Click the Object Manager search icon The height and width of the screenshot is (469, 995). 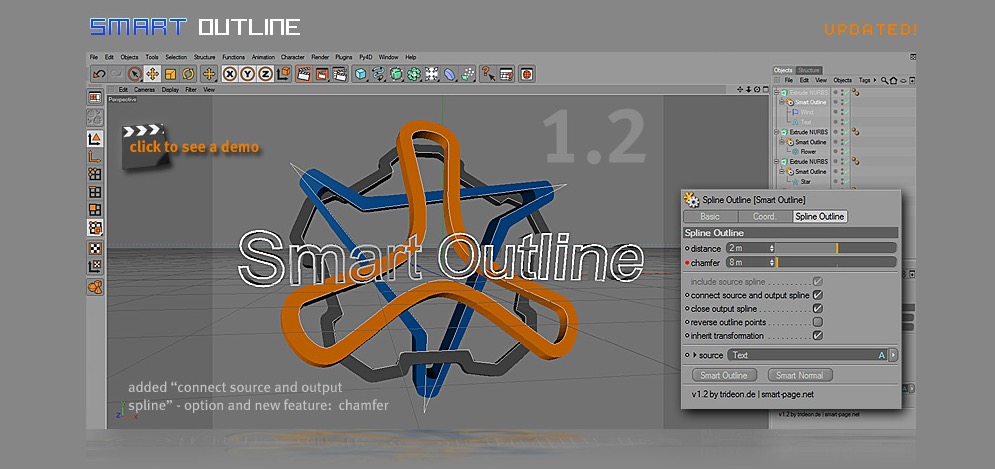[884, 81]
